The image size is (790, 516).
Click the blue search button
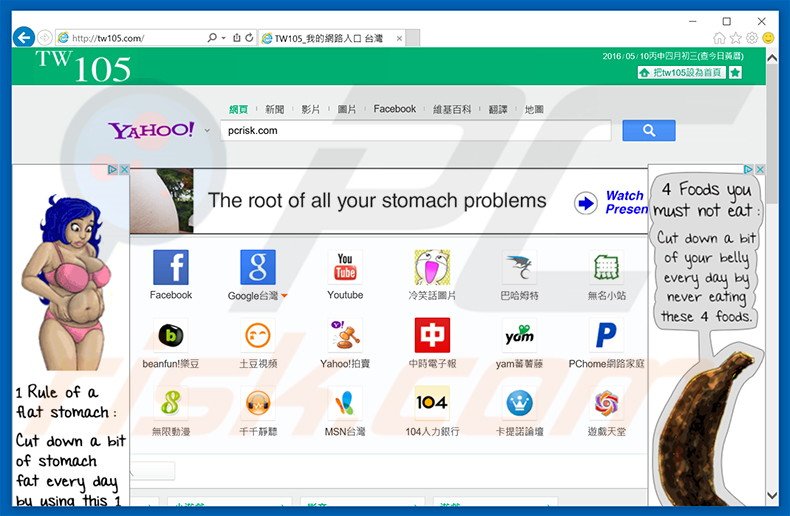[x=649, y=131]
